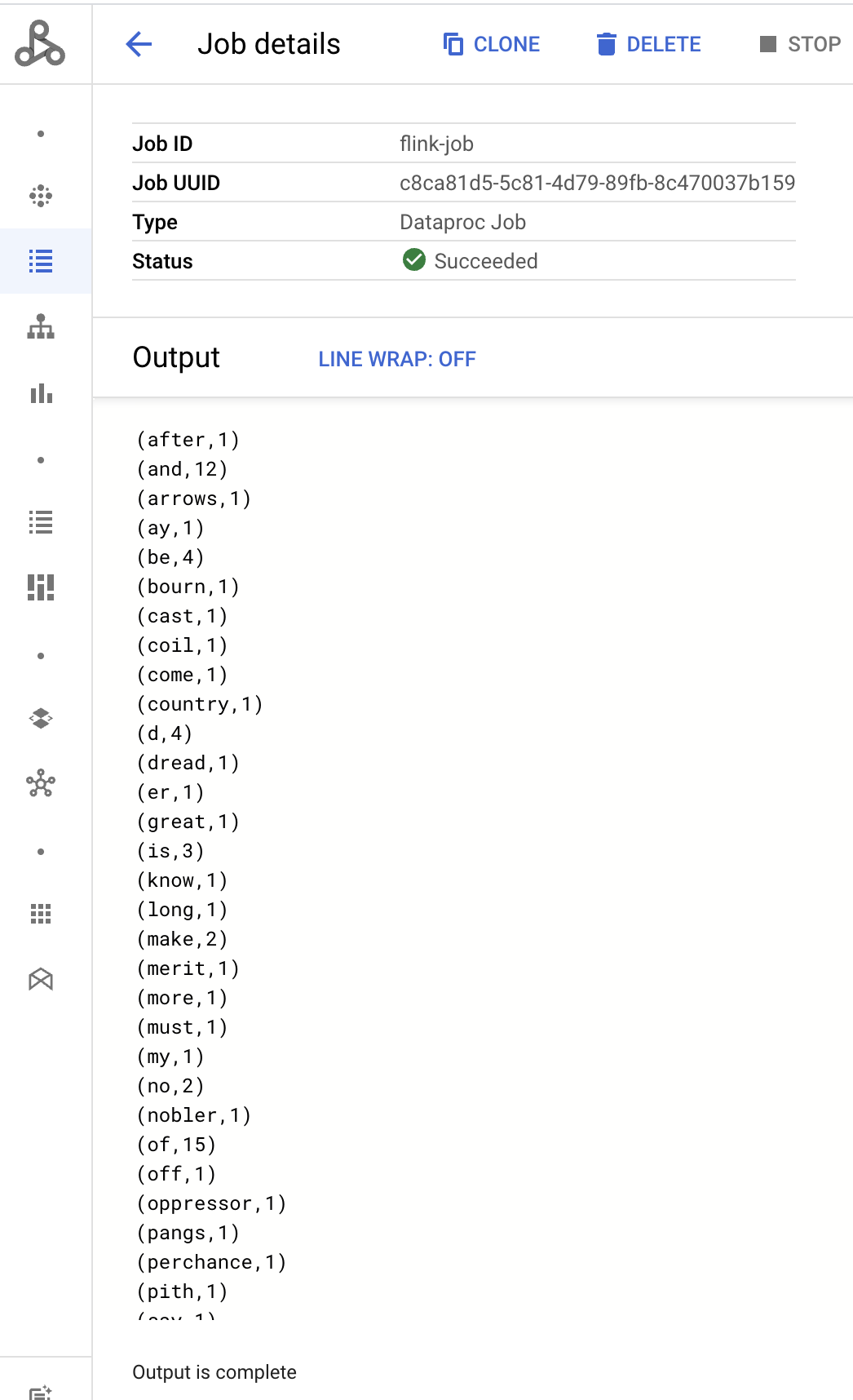Open the bar chart sidebar icon

point(41,394)
